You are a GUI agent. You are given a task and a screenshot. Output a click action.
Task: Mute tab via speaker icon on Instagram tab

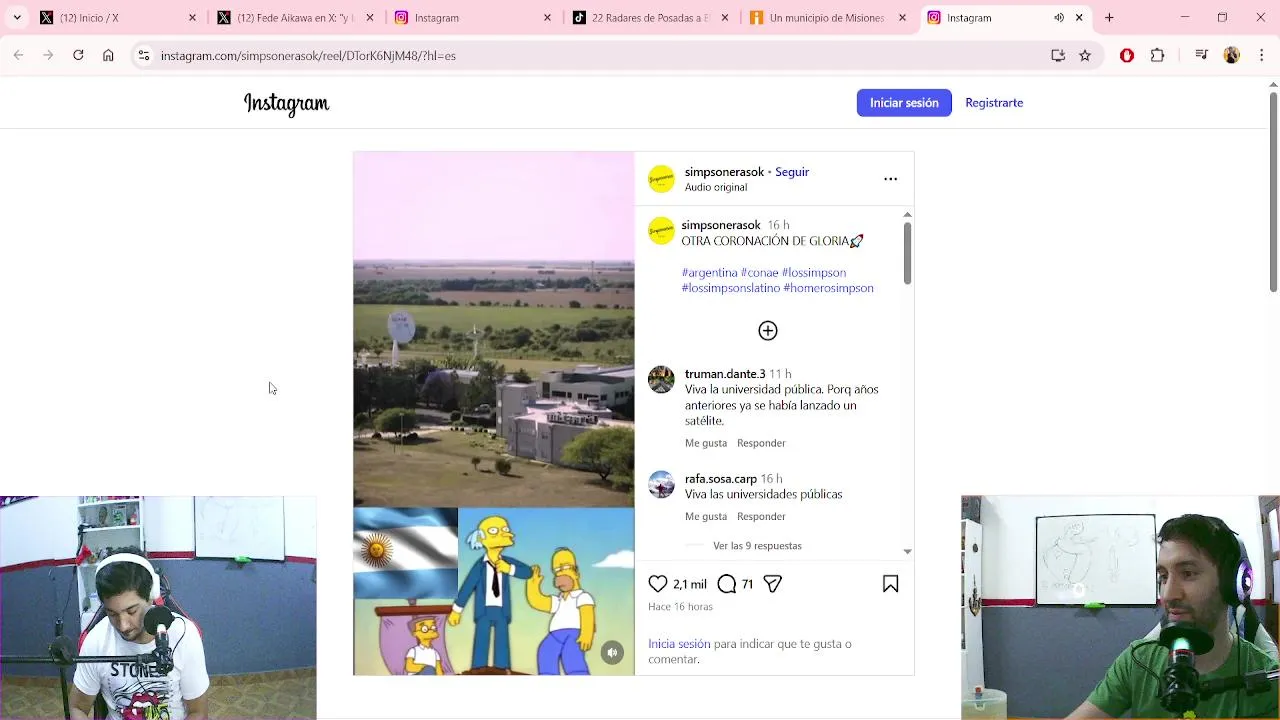coord(1058,18)
